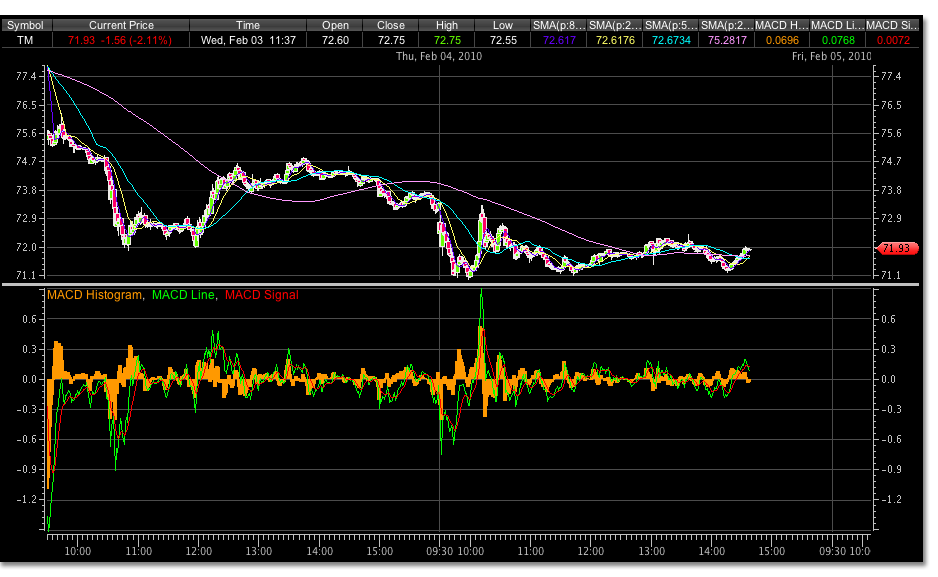This screenshot has width=938, height=577.
Task: Click the divider between price and MACD panels
Action: click(x=460, y=285)
